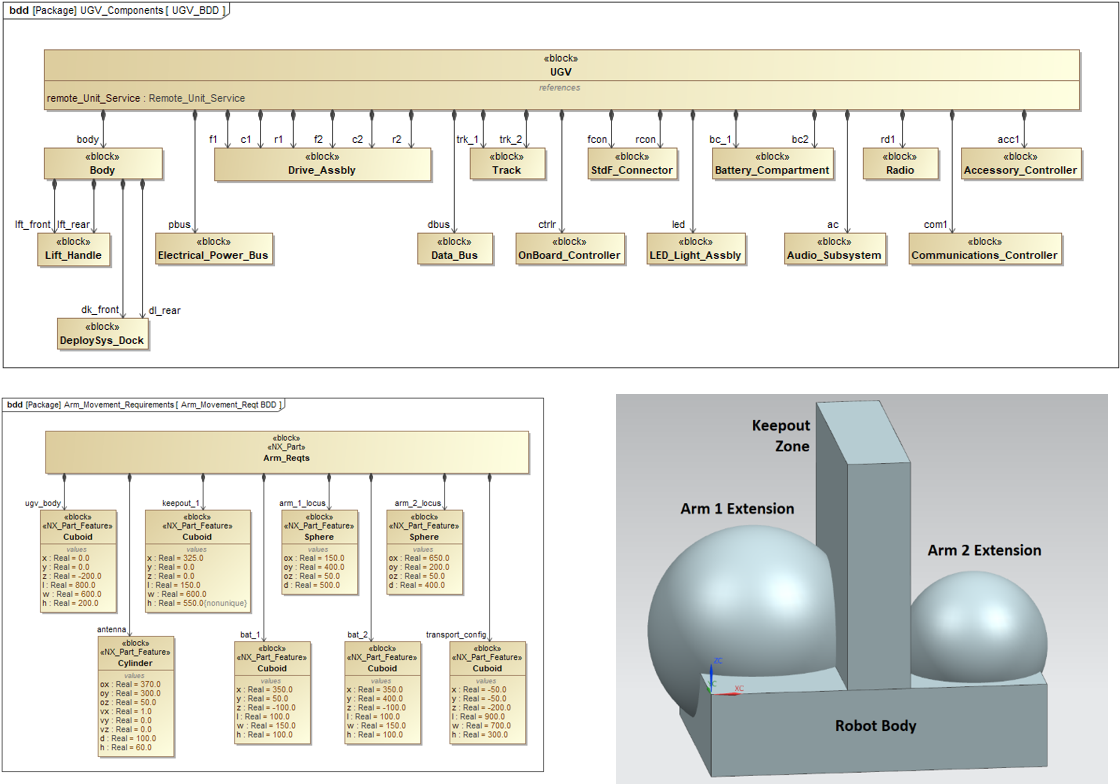Select the Electrical_Power_Bus block
1120x784 pixels.
click(x=214, y=248)
